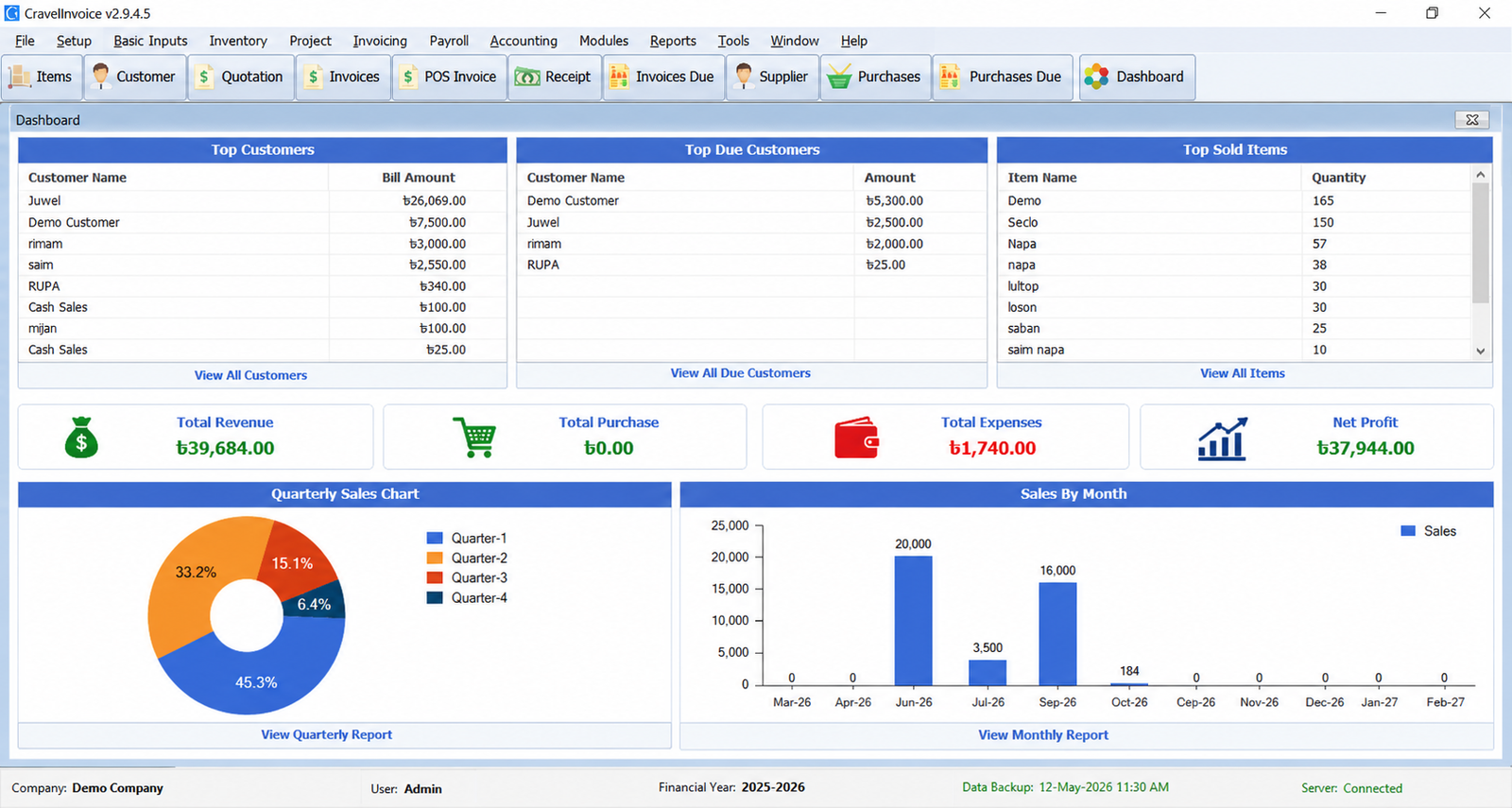1512x808 pixels.
Task: Click the Quarter-2 orange legend swatch
Action: pos(435,558)
